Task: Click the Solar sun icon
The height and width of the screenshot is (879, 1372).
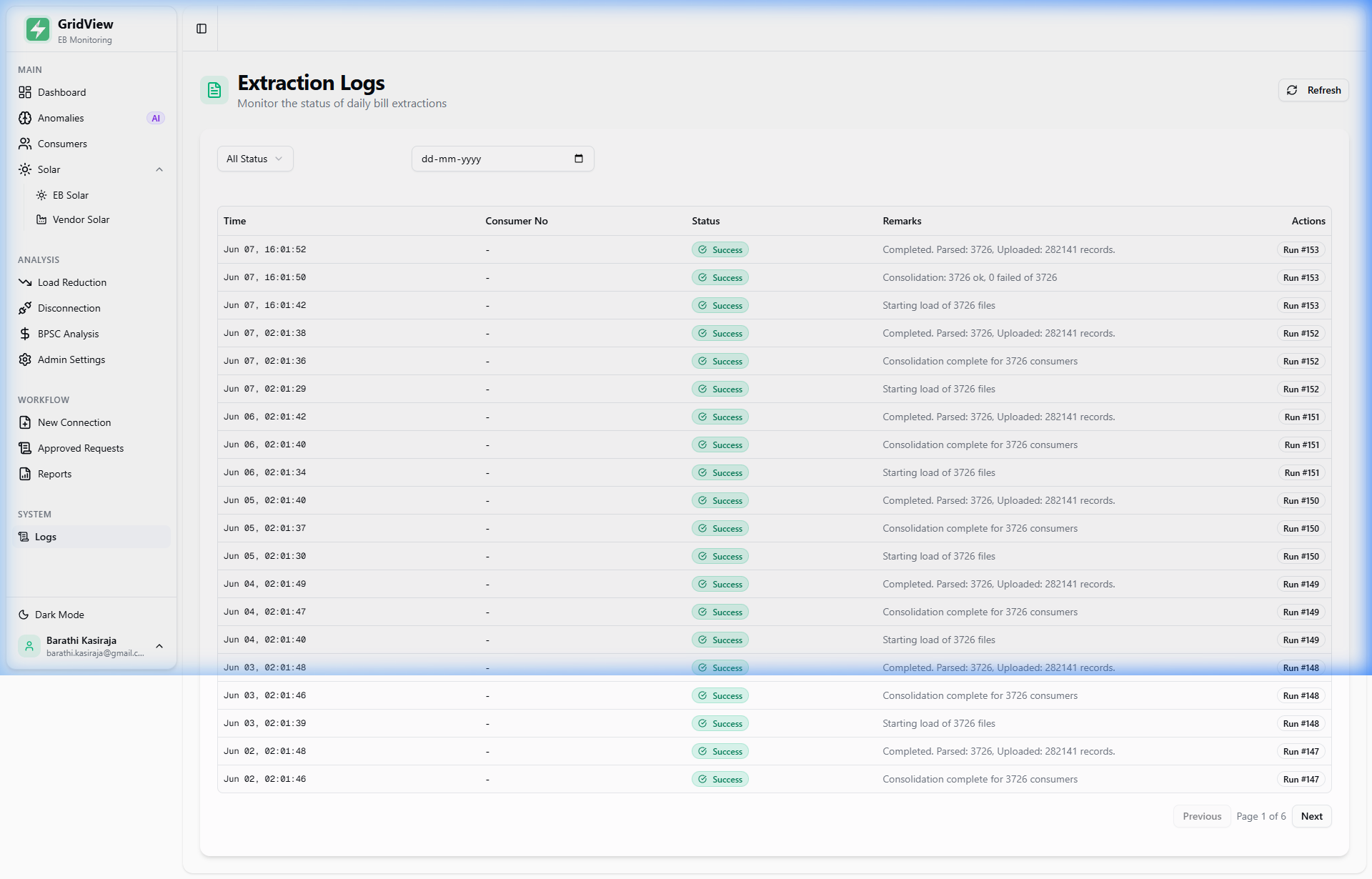Action: [25, 169]
